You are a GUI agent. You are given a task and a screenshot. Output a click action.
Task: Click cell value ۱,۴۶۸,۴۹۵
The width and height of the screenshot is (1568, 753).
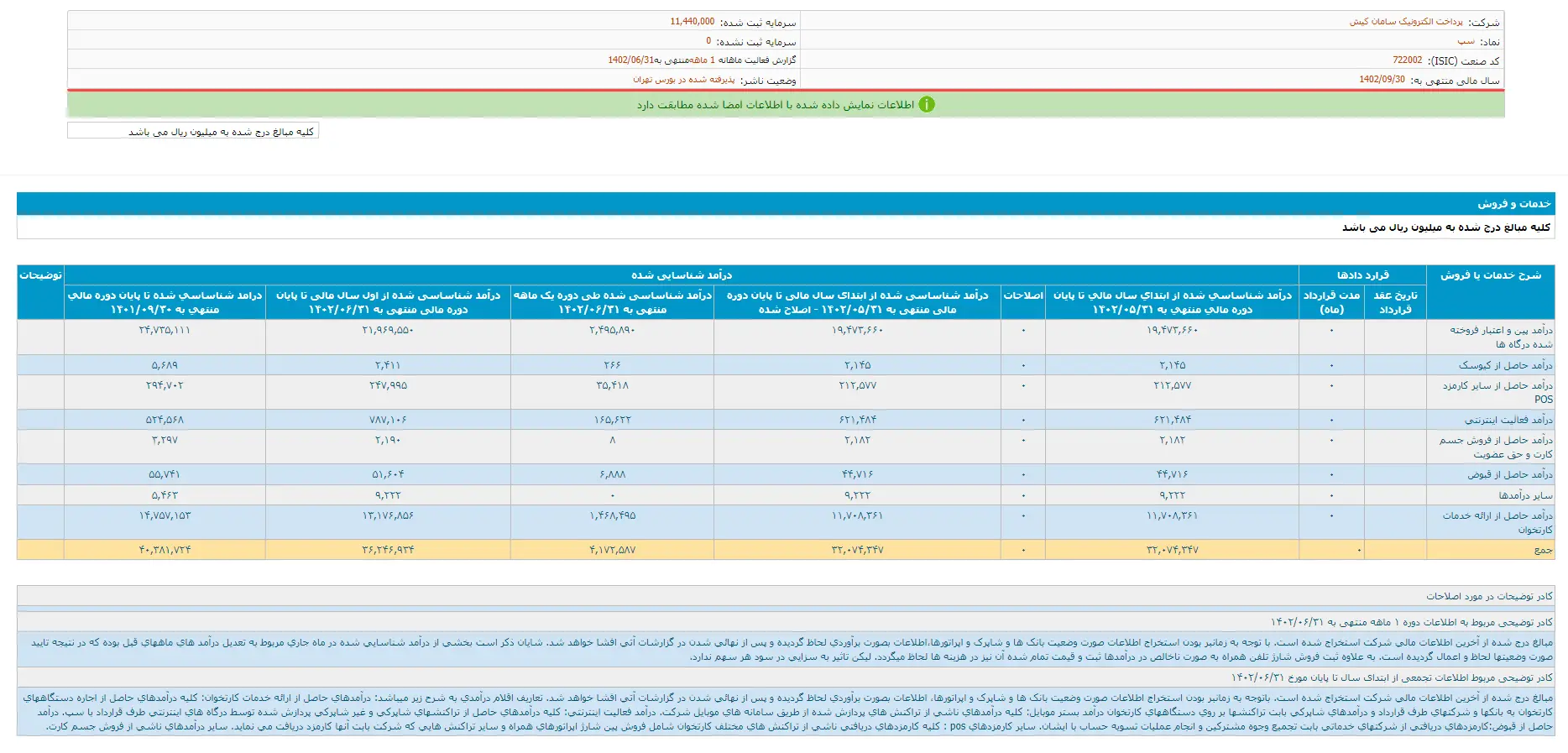(612, 515)
